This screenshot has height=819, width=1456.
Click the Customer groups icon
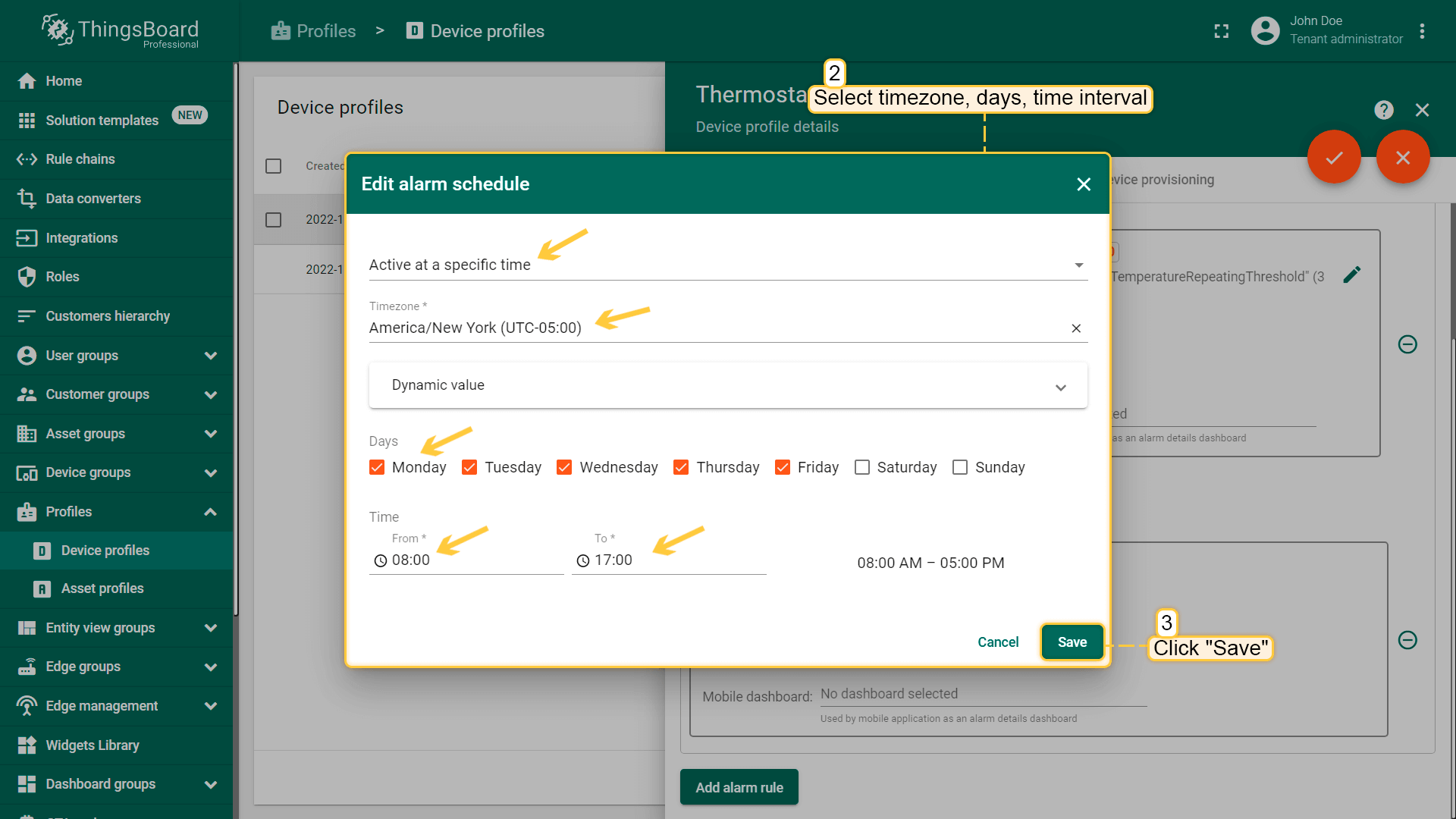27,394
